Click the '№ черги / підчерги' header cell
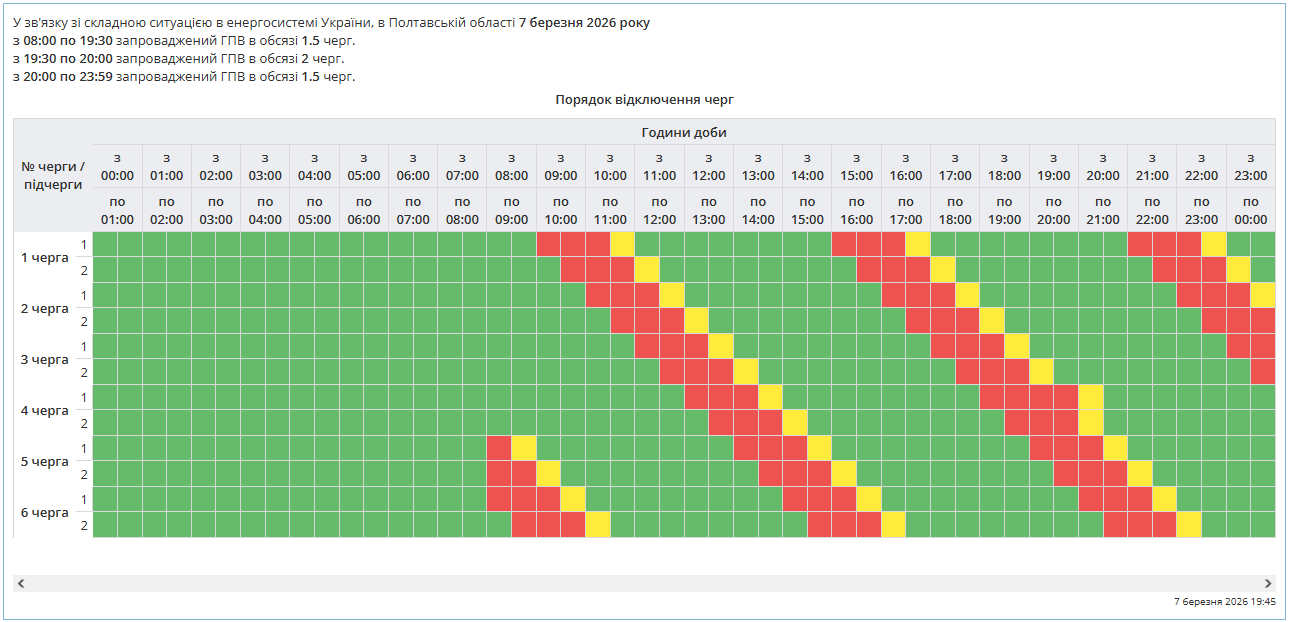This screenshot has height=622, width=1289. [53, 175]
